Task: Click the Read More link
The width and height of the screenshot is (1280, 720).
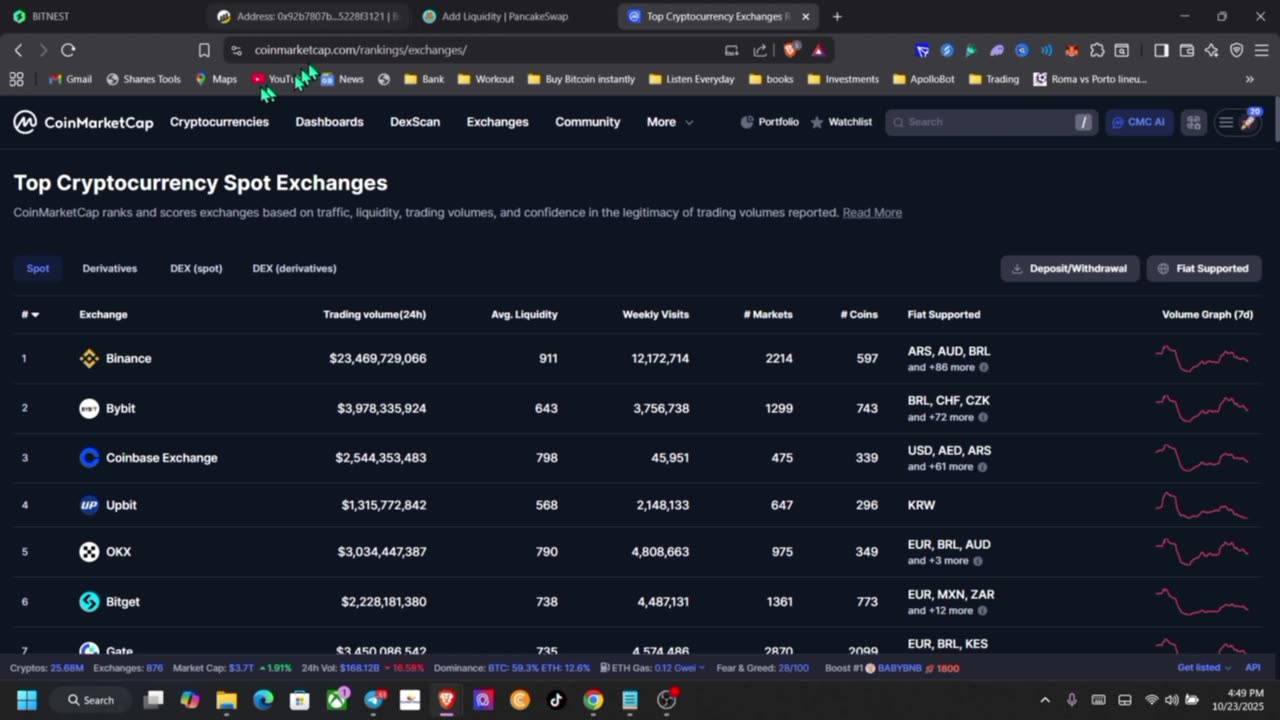Action: (872, 212)
